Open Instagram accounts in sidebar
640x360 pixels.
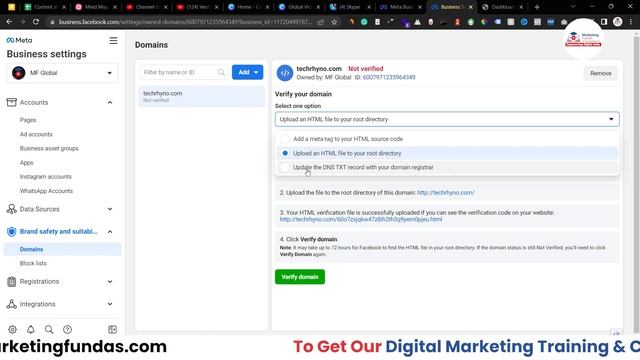coord(45,176)
